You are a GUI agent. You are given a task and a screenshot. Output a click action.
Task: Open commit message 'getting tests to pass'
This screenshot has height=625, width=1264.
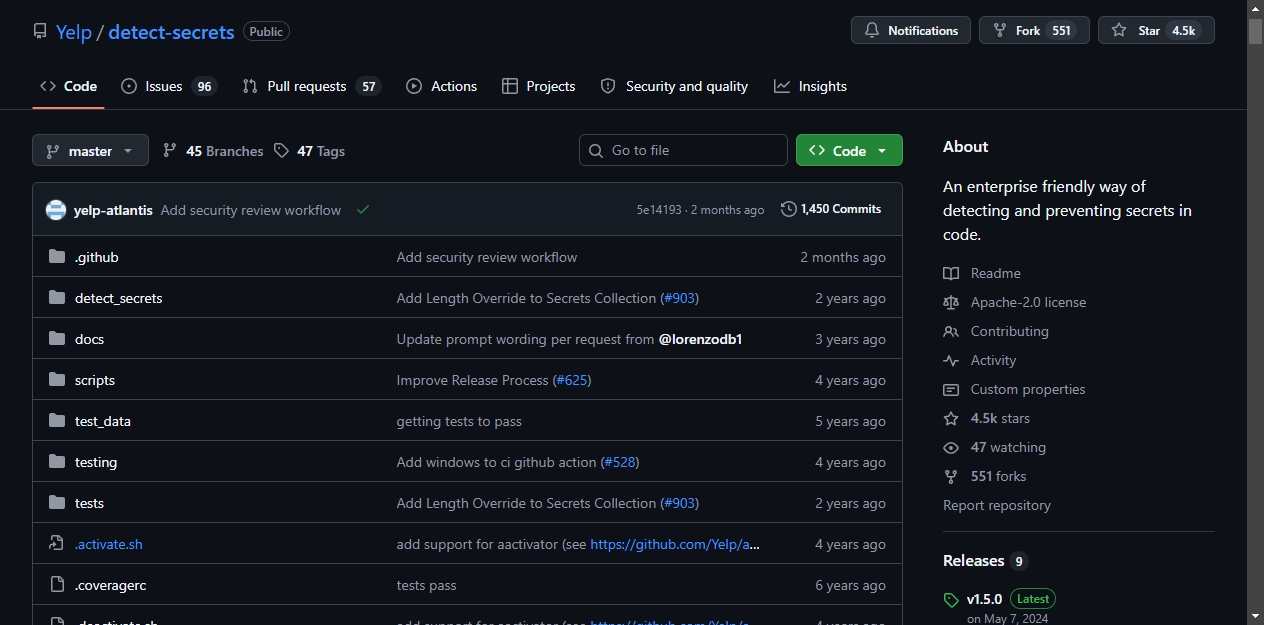point(459,421)
